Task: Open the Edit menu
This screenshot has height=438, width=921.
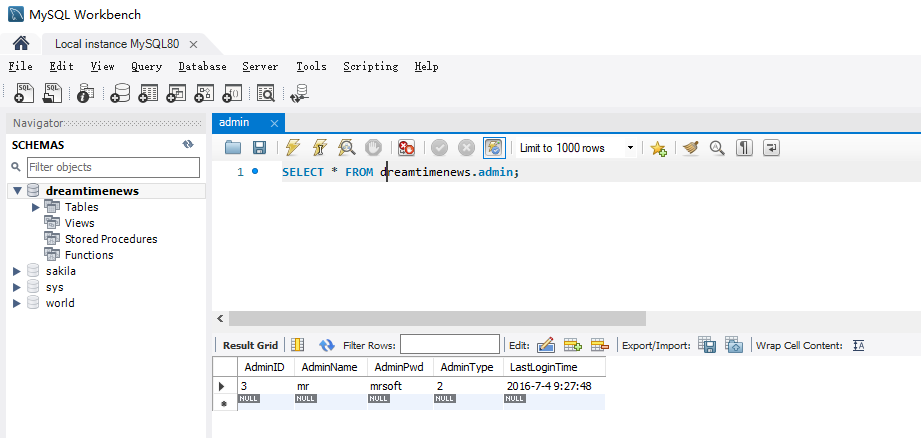Action: [62, 66]
